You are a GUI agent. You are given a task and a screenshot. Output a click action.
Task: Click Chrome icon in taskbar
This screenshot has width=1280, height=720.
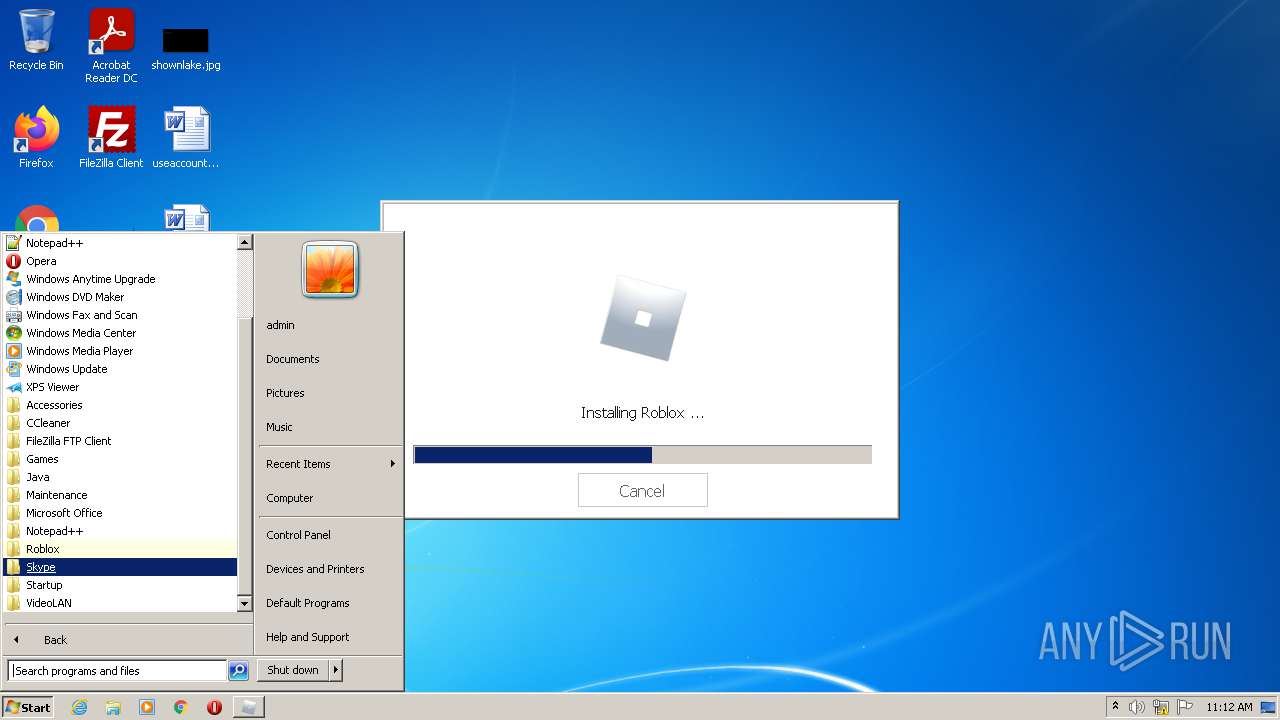pos(181,707)
